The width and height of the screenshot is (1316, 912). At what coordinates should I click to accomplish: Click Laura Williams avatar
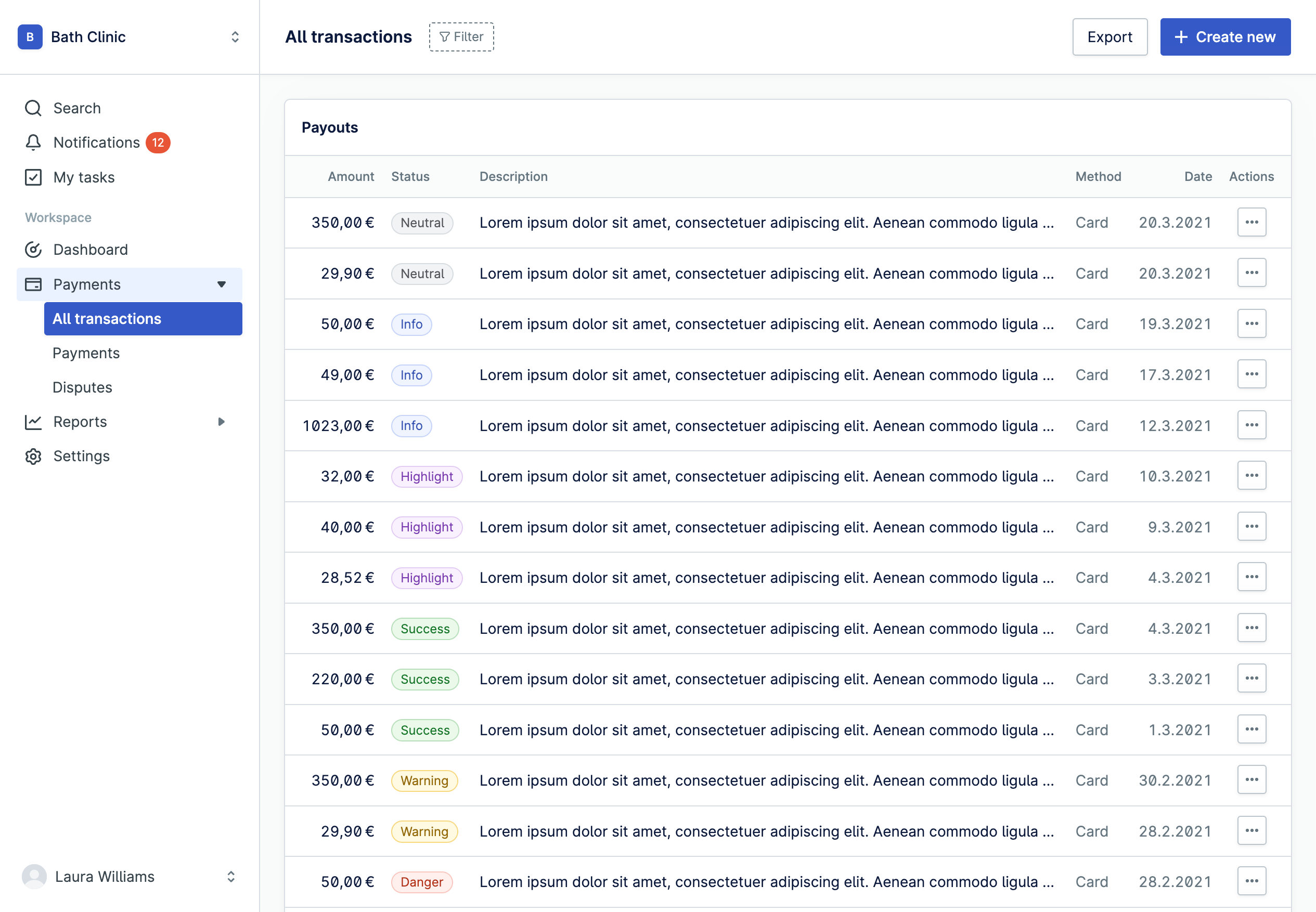tap(34, 877)
